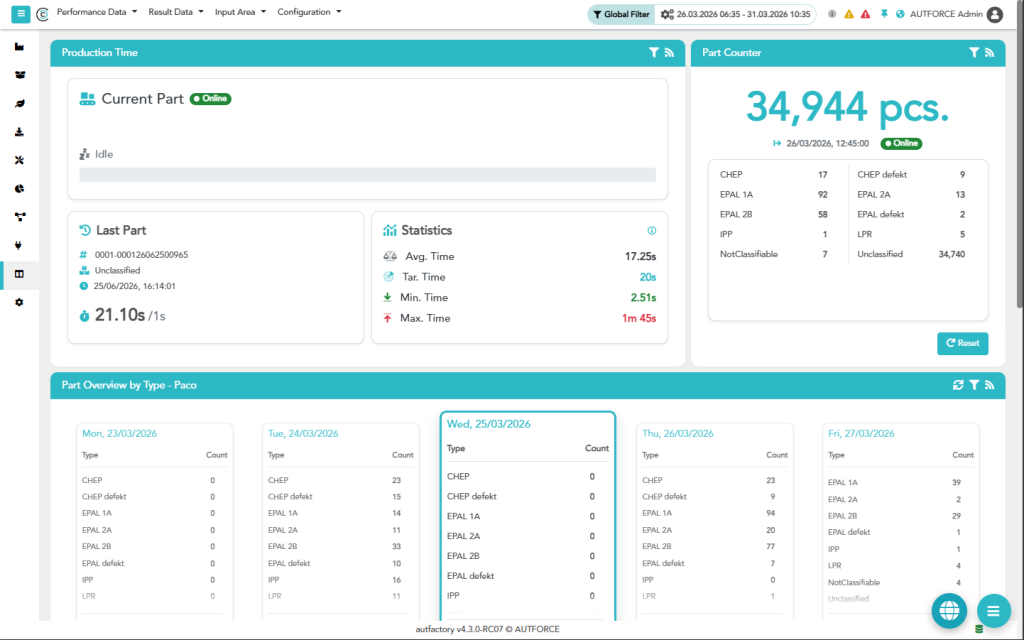Open the plug icon in sidebar
Viewport: 1024px width, 640px height.
point(20,246)
